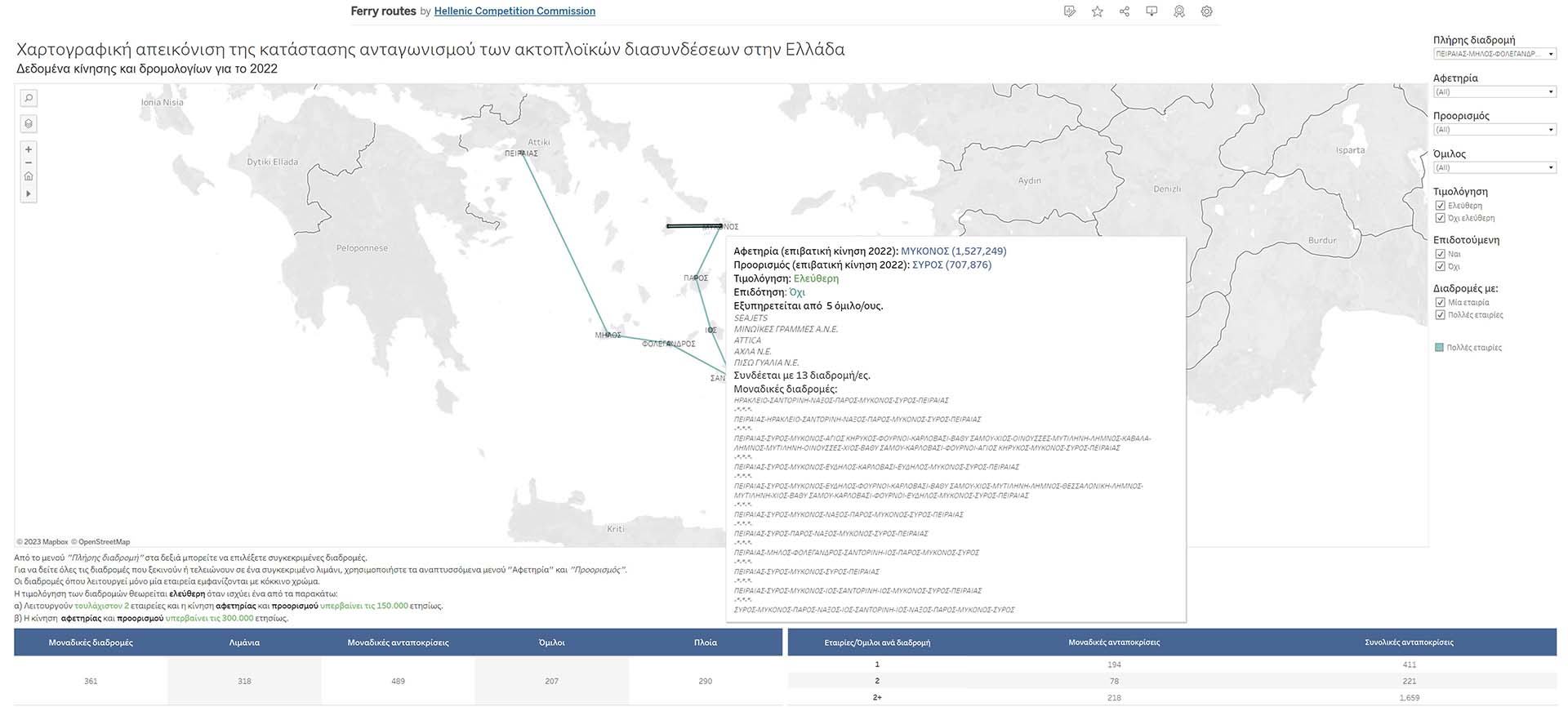Open the Προορισμός dropdown
This screenshot has height=707, width=1568.
coord(1494,130)
